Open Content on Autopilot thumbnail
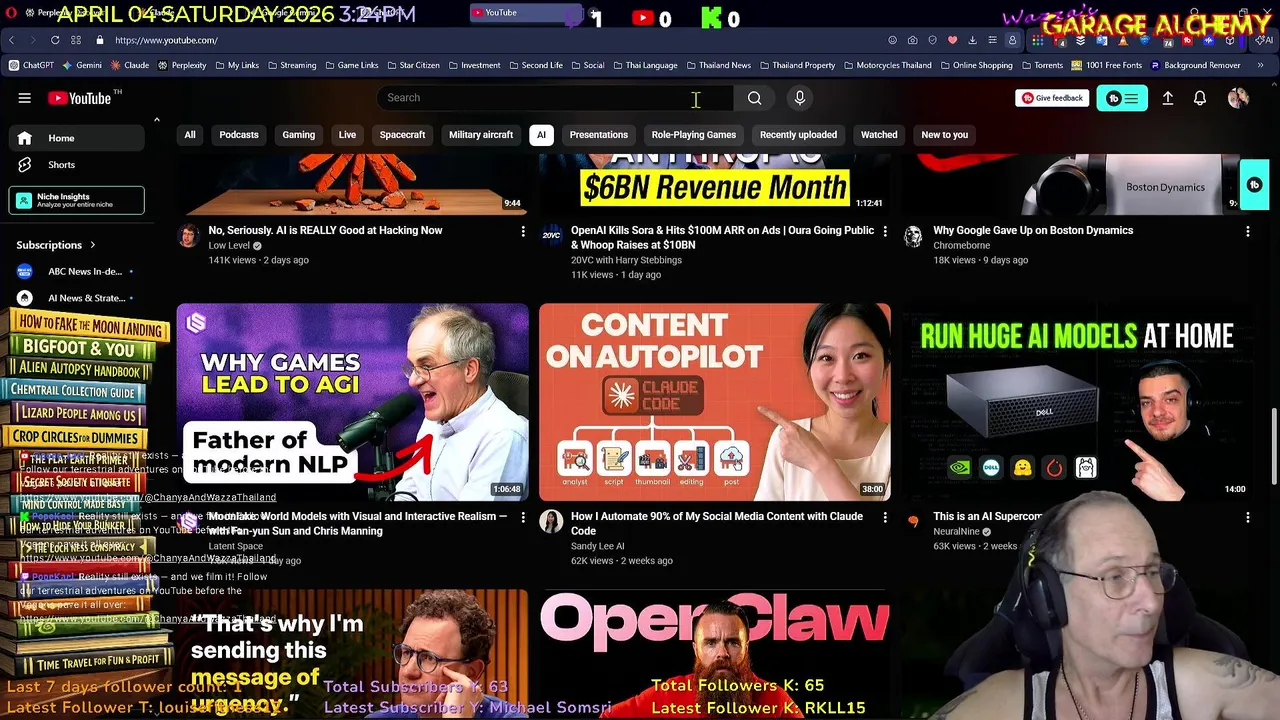The image size is (1280, 720). (x=715, y=402)
